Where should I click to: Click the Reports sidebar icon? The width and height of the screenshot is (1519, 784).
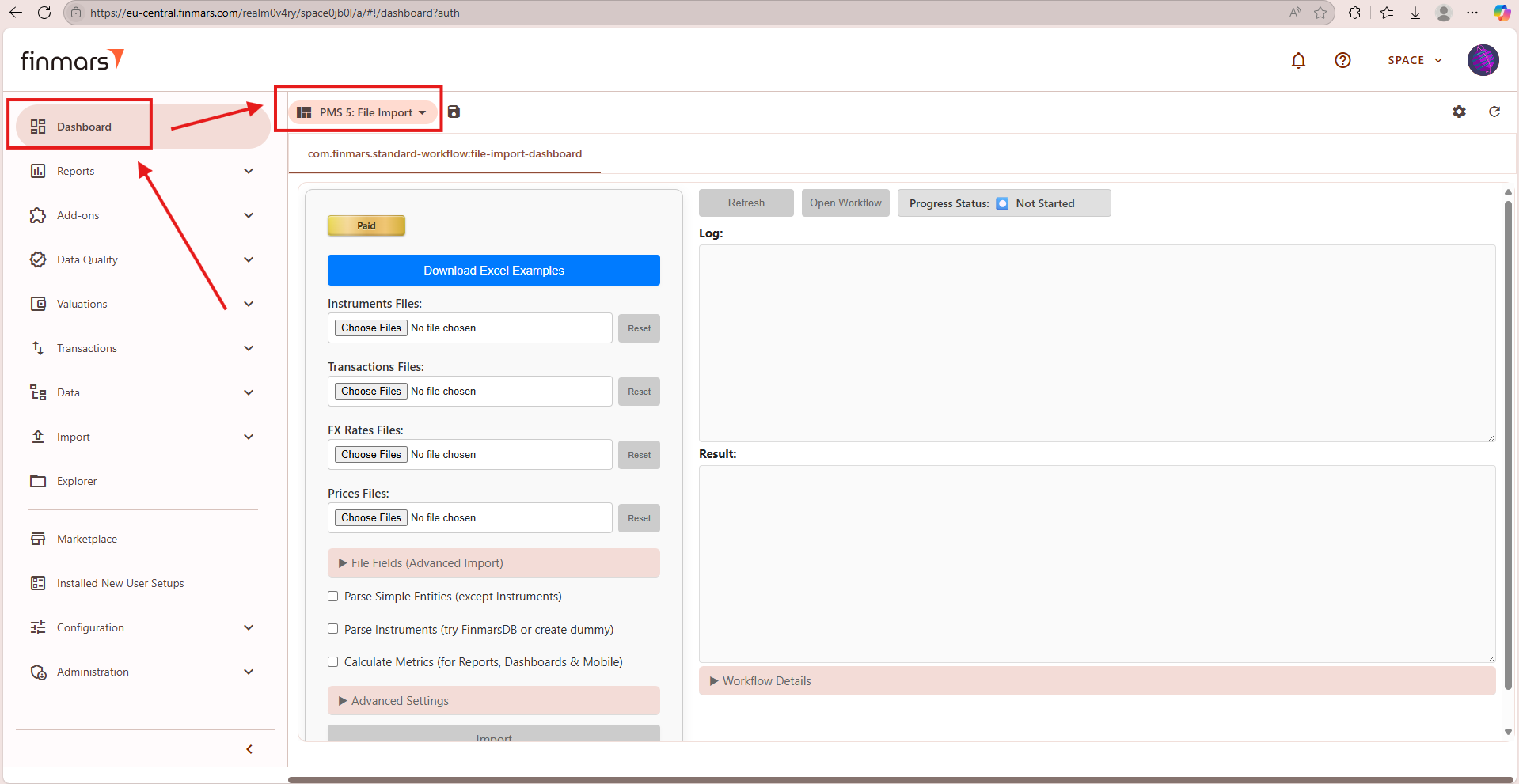pos(38,171)
